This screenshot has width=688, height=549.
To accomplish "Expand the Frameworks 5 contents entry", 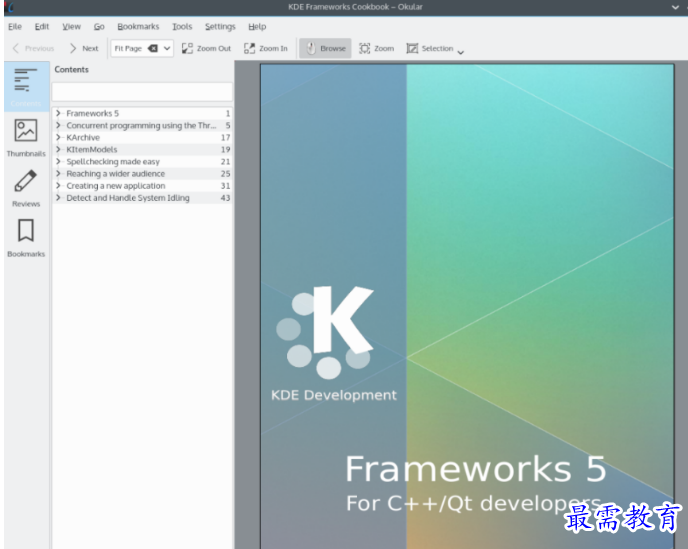I will point(58,113).
